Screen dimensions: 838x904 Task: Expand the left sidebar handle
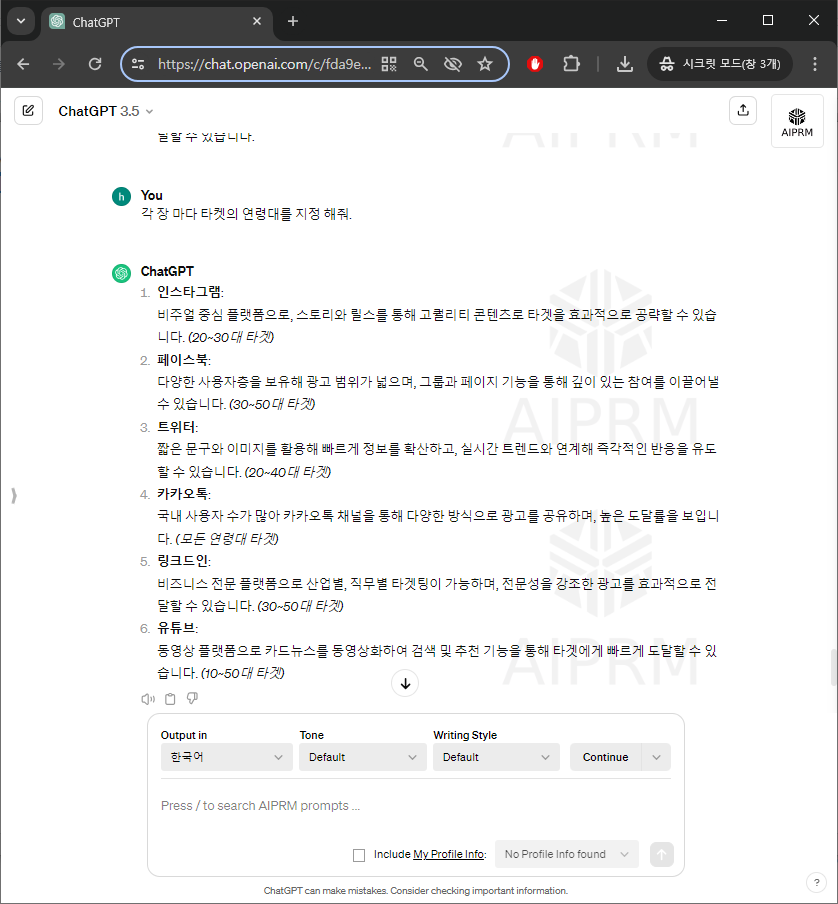pyautogui.click(x=14, y=496)
